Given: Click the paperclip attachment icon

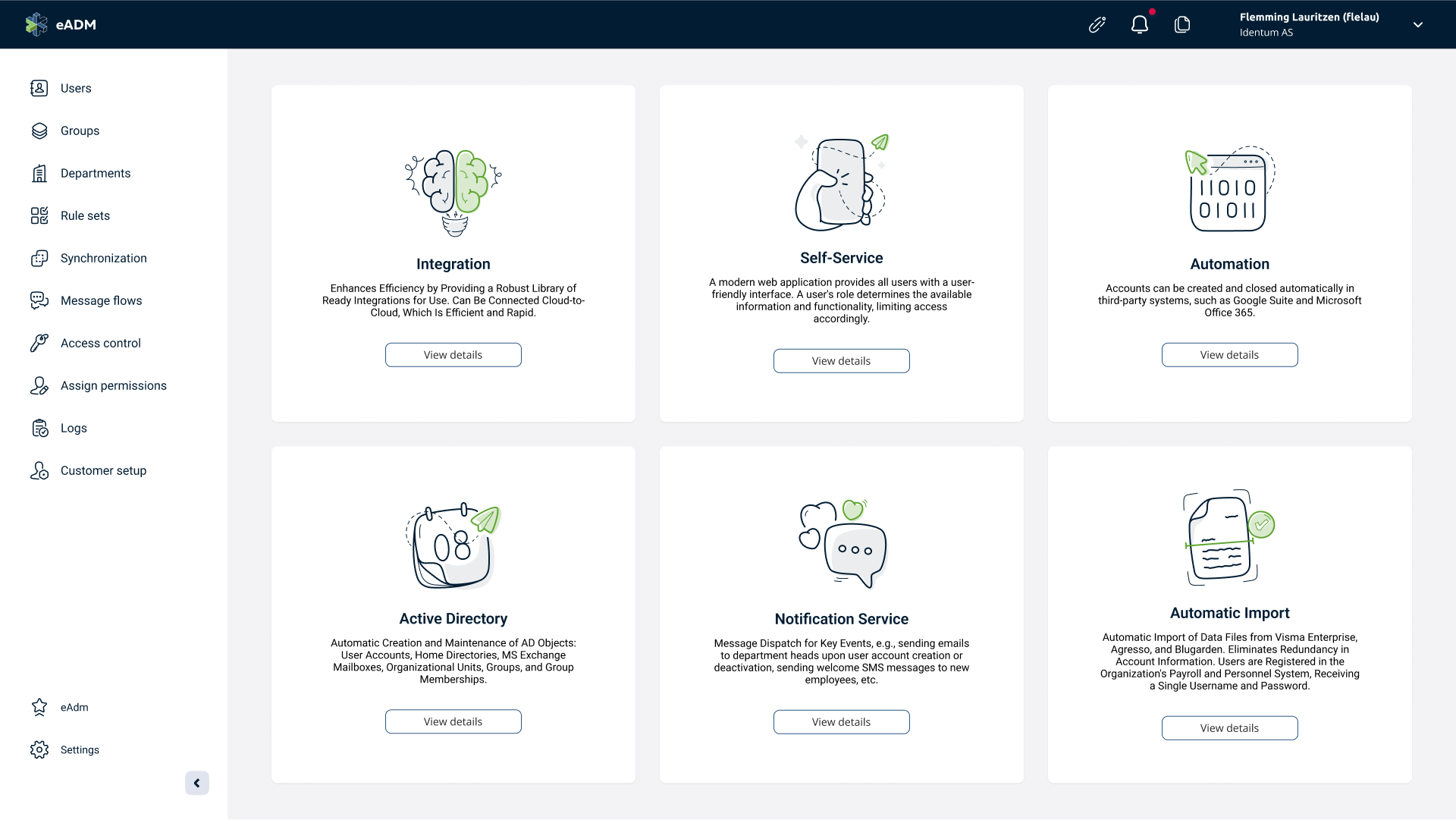Looking at the screenshot, I should click(1097, 24).
